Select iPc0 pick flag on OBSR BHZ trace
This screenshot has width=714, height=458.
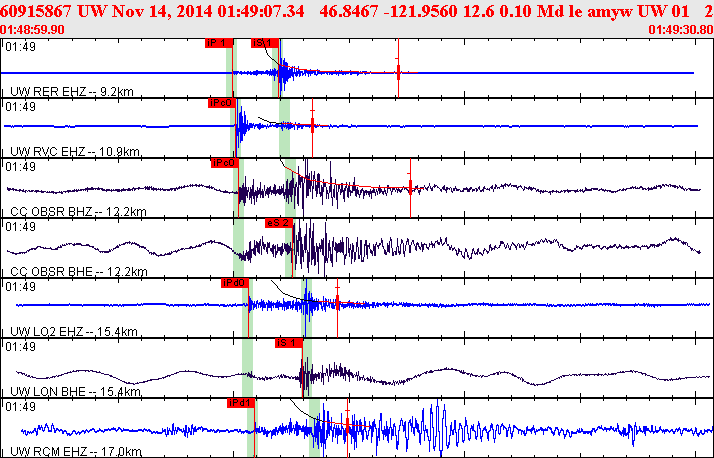[x=224, y=163]
